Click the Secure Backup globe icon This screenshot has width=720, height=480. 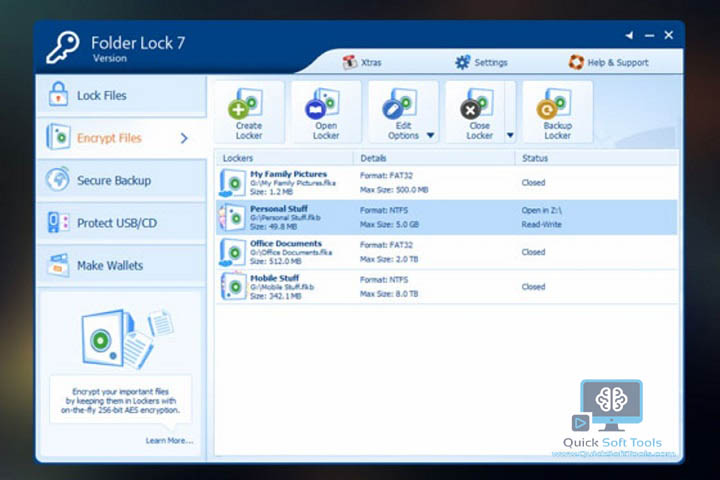click(x=58, y=179)
